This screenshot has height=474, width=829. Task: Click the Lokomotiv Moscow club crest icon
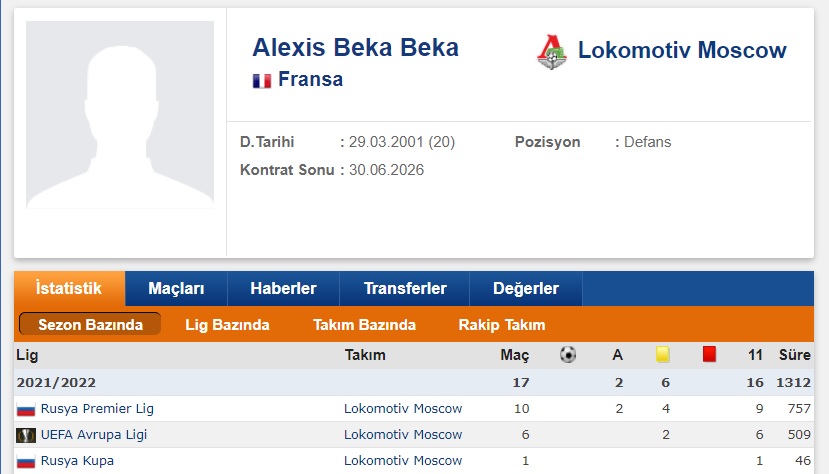click(551, 52)
